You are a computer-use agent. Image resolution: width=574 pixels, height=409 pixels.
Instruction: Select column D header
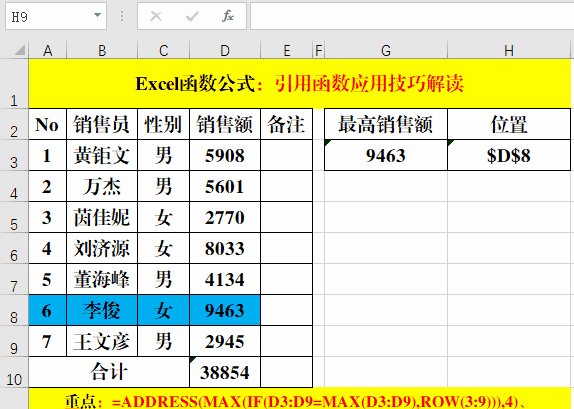point(225,51)
